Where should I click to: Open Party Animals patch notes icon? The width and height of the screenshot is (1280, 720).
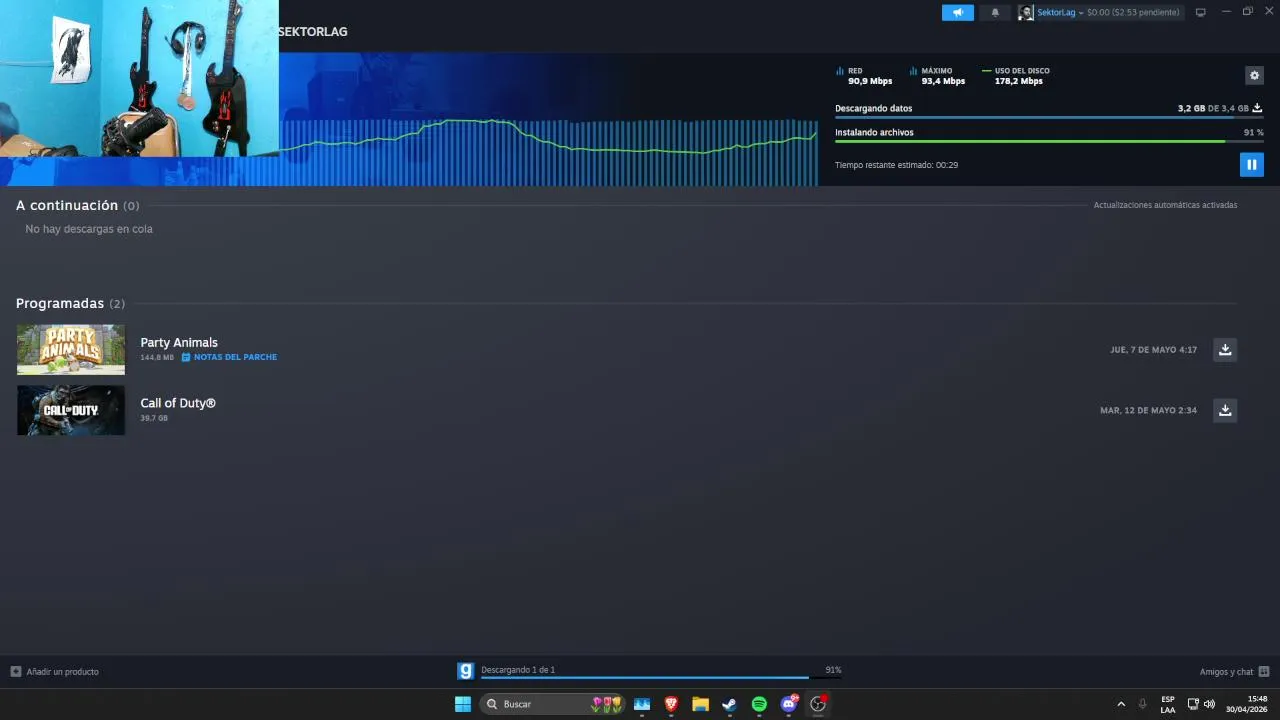point(185,357)
